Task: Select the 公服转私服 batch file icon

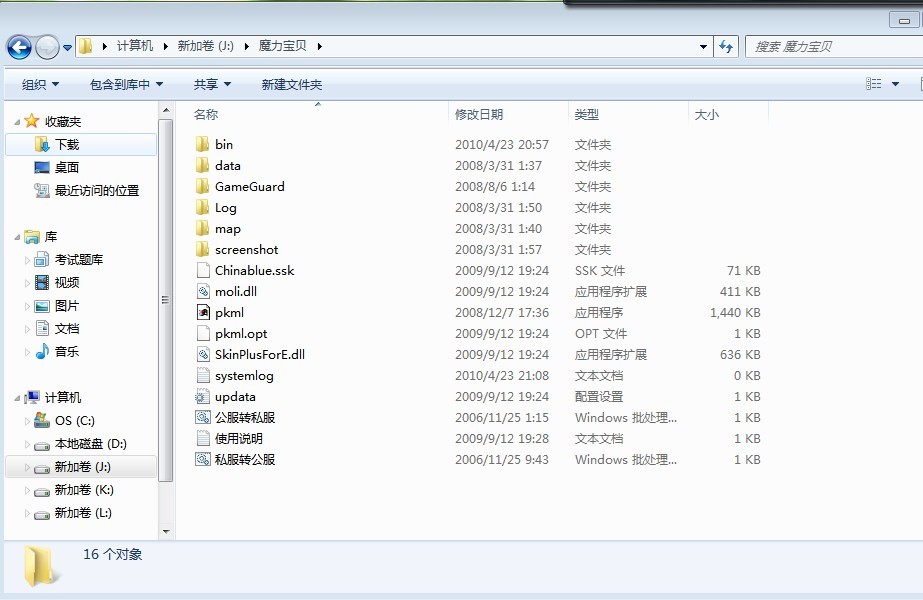Action: pyautogui.click(x=202, y=418)
